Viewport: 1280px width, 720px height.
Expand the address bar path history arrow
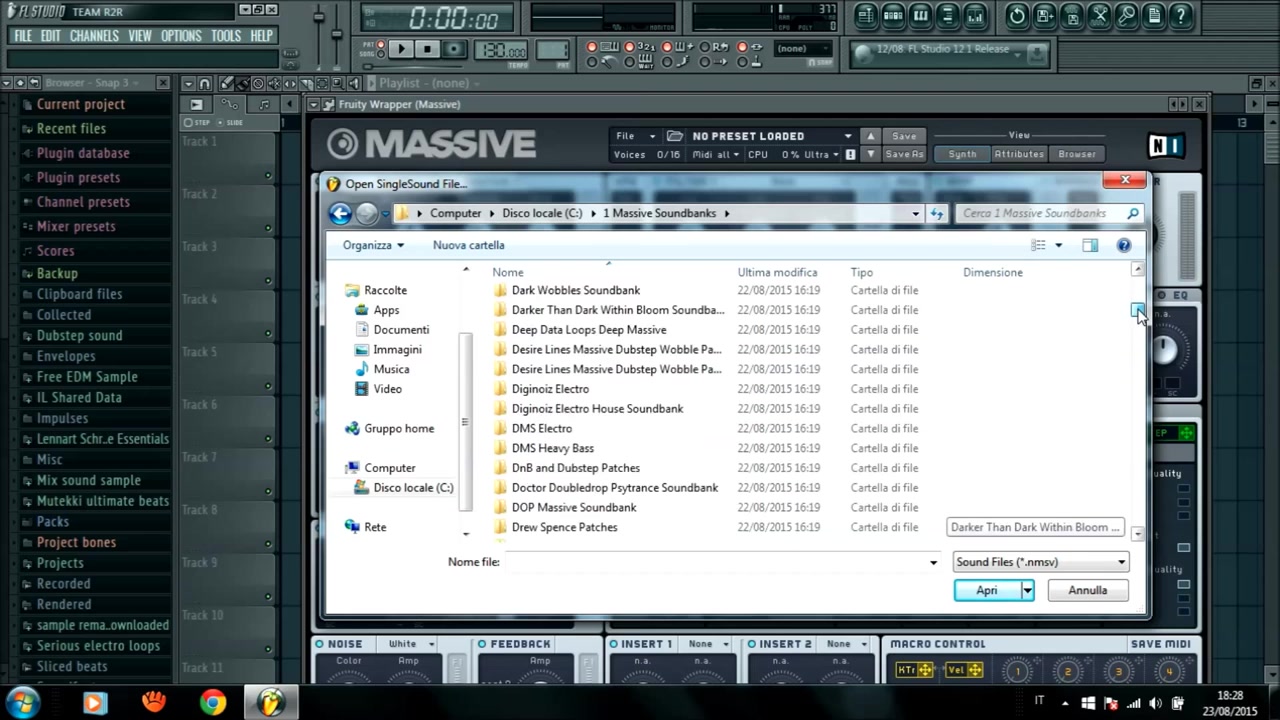coord(915,213)
